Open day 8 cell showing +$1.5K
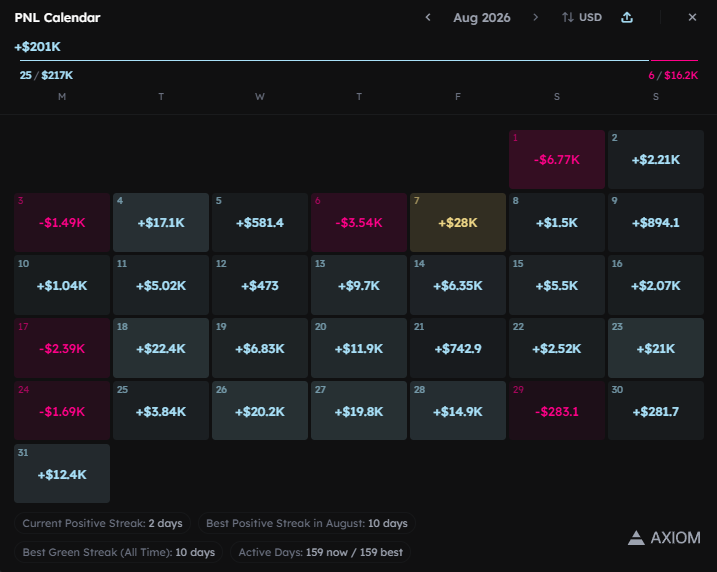Viewport: 717px width, 572px height. (557, 222)
